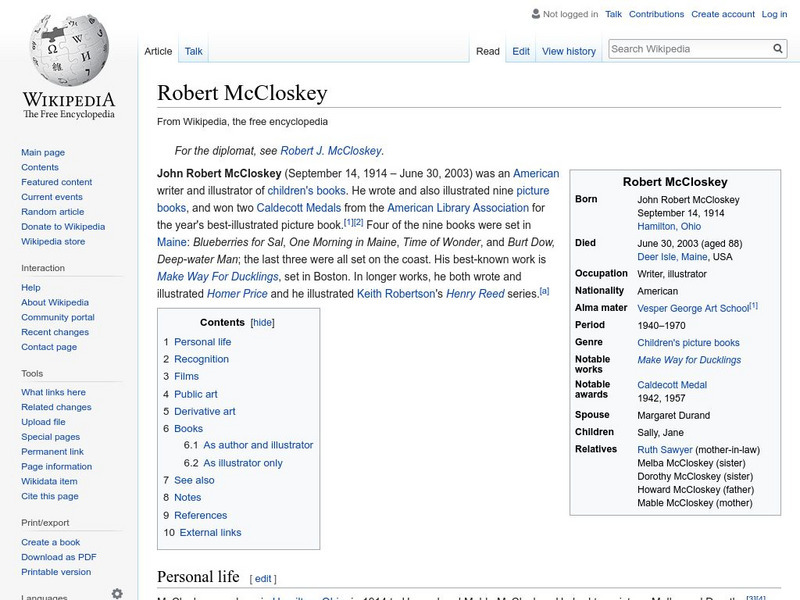The height and width of the screenshot is (600, 800).
Task: Open 'As author and illustrator' subsection
Action: pyautogui.click(x=258, y=445)
